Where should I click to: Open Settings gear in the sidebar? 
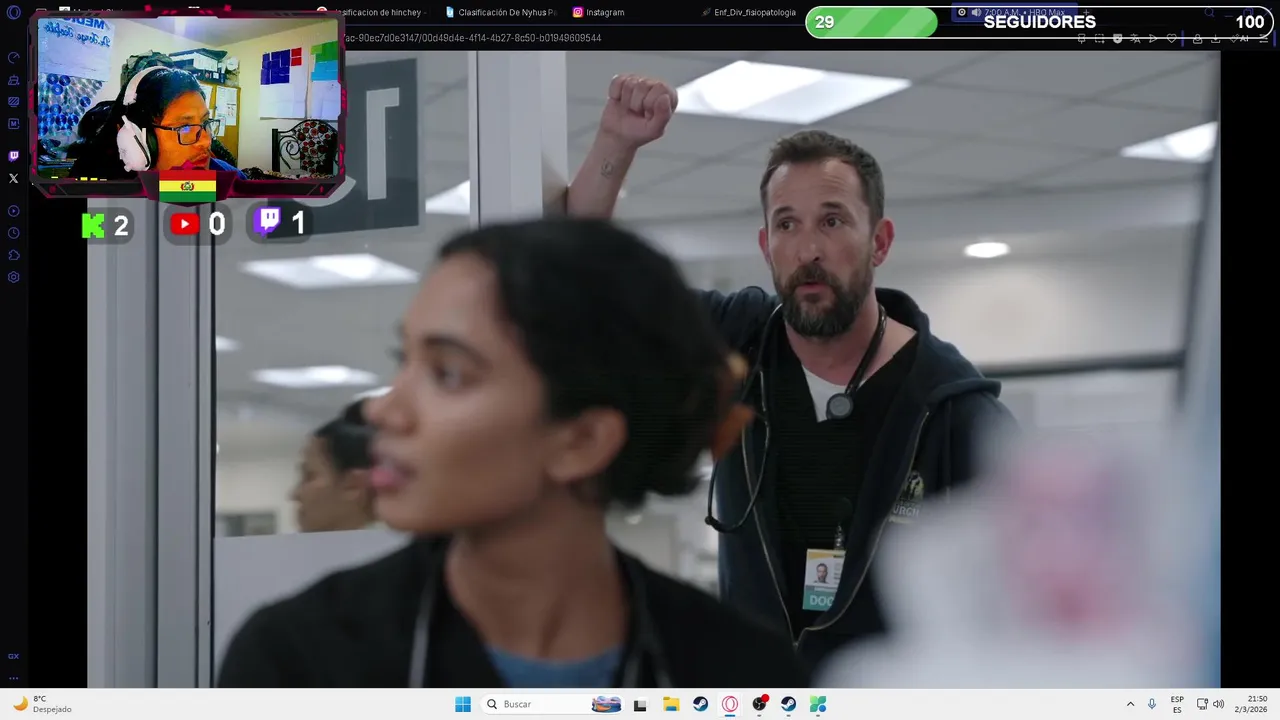coord(13,277)
